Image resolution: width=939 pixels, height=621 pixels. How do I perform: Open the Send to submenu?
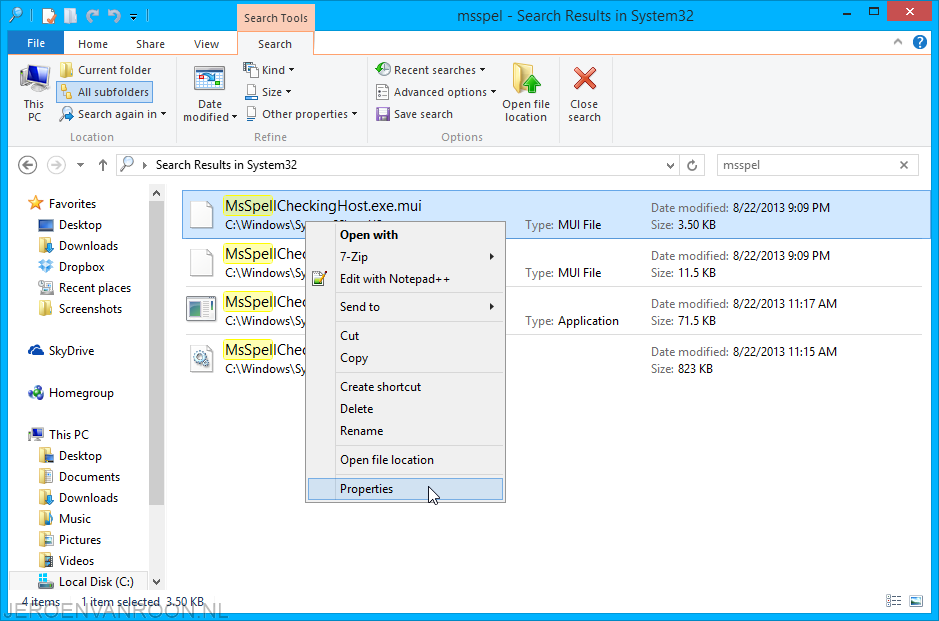tap(405, 307)
